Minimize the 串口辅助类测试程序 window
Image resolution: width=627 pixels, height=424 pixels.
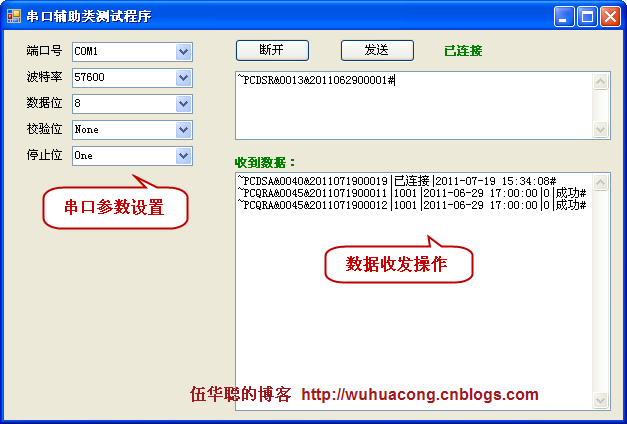(x=565, y=16)
